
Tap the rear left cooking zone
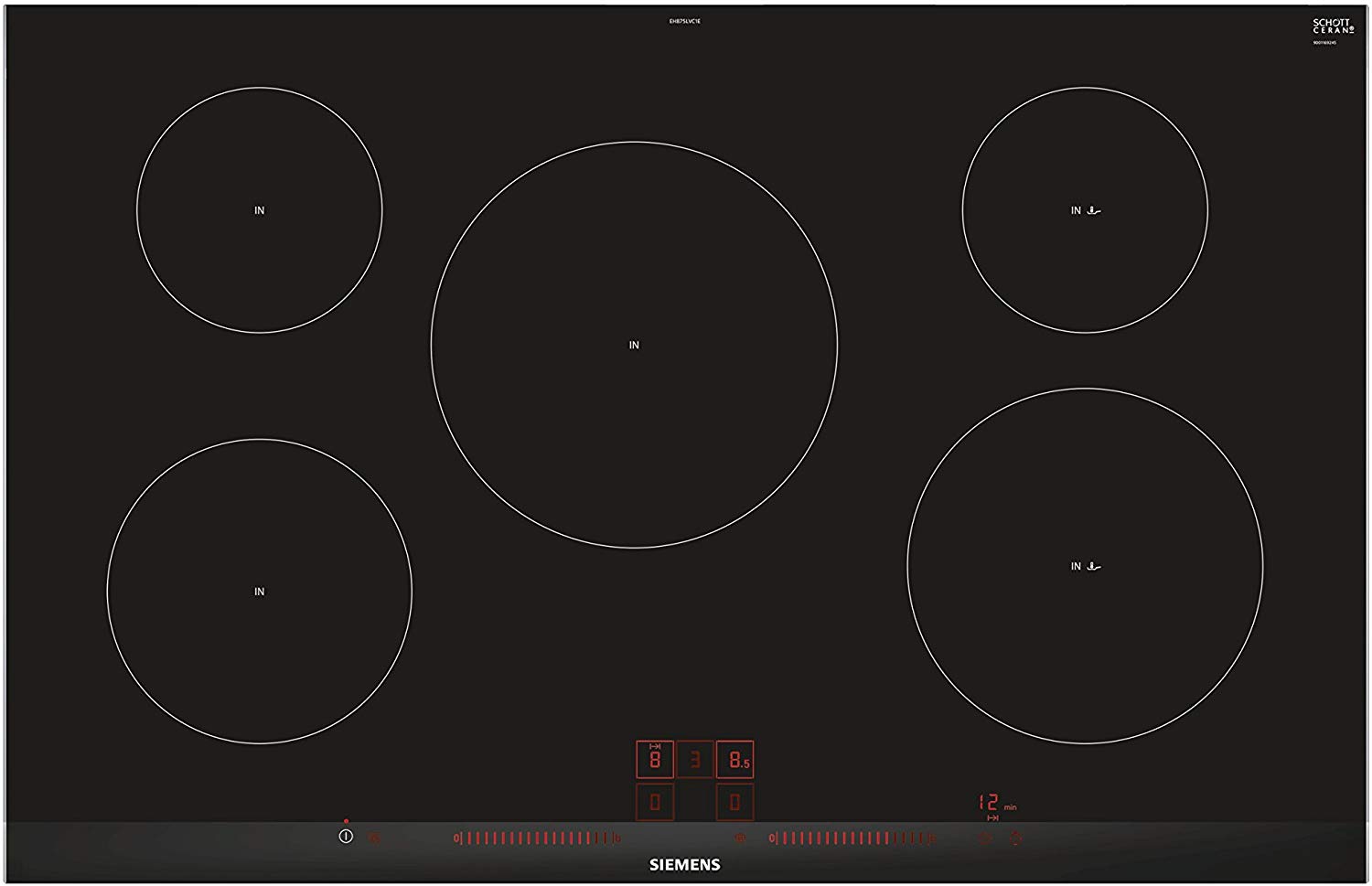coord(260,210)
